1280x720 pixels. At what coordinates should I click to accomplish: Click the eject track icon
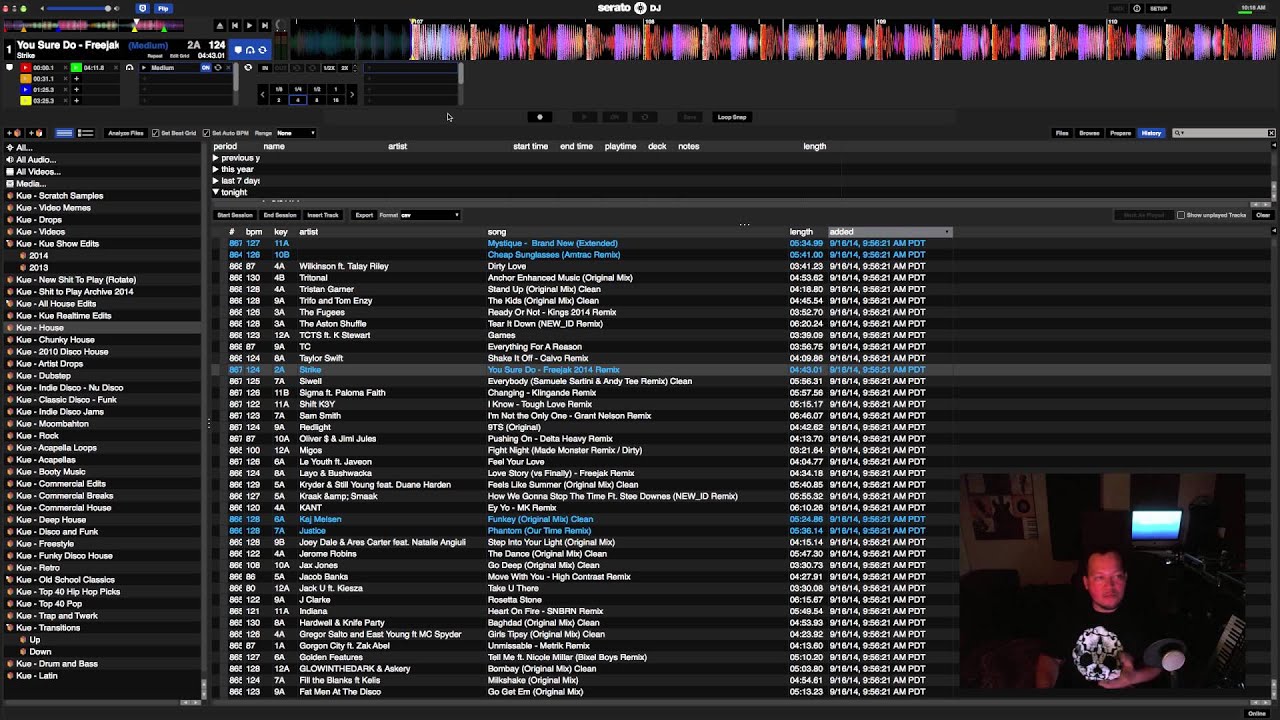[220, 26]
